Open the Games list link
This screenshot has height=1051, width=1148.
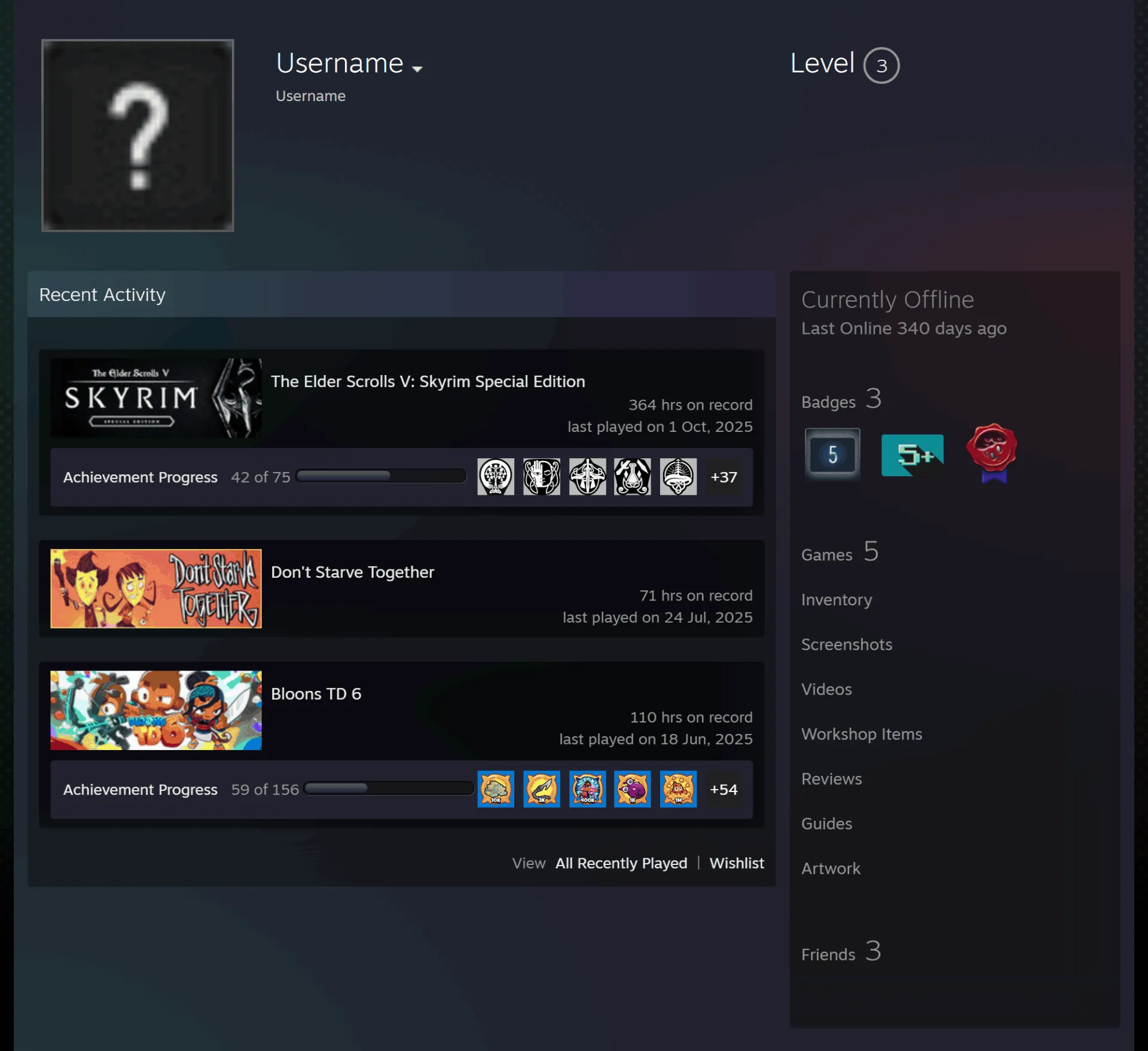coord(840,552)
